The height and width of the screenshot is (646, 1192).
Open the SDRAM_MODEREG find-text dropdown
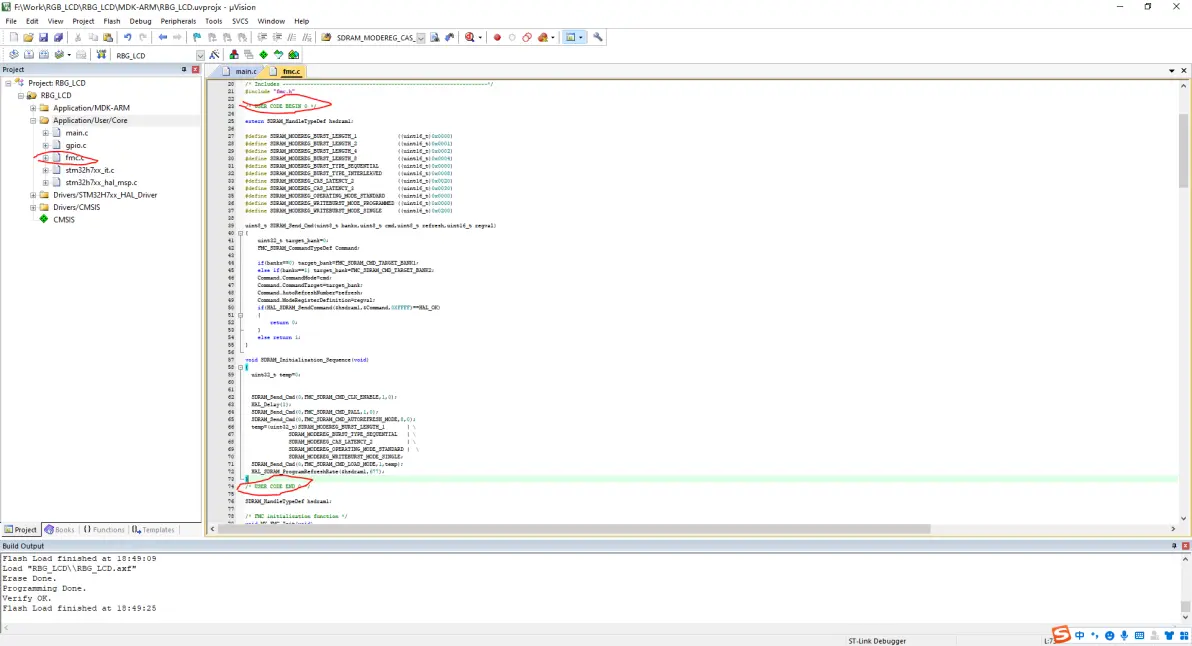tap(421, 38)
